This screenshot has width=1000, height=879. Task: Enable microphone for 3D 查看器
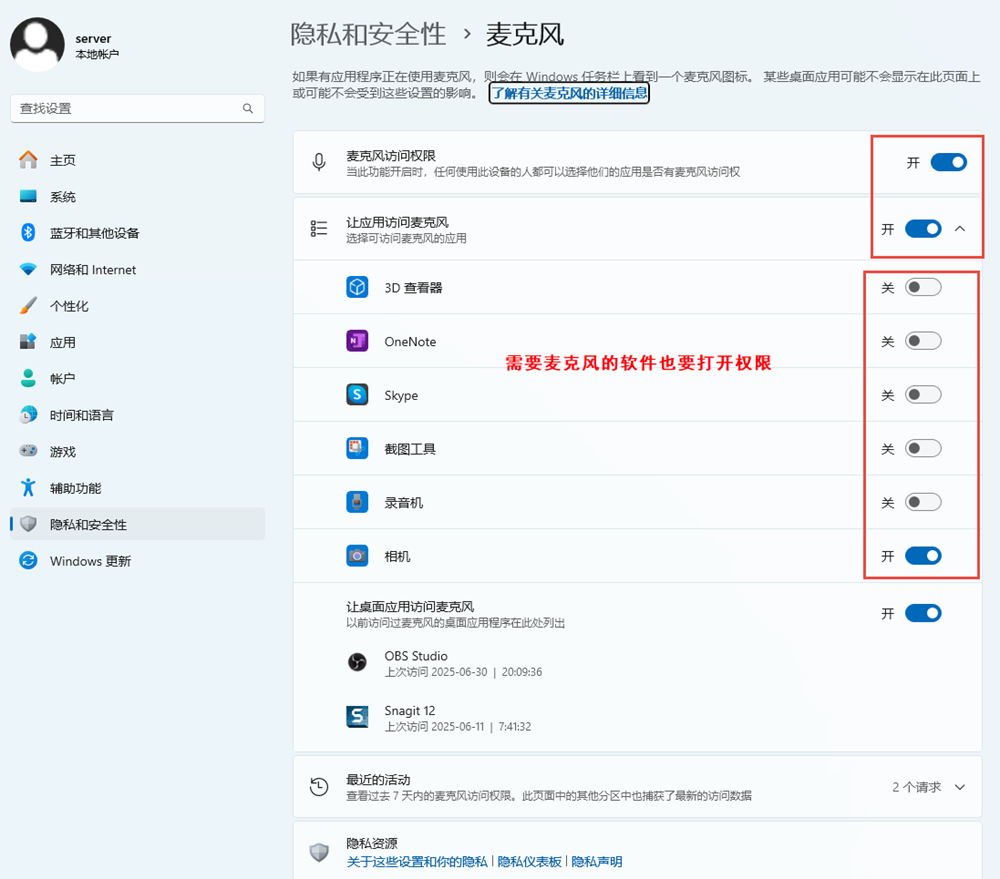coord(923,287)
